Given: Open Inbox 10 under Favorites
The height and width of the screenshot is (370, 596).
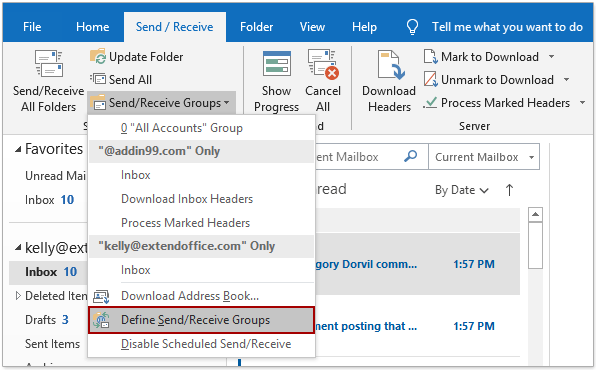Looking at the screenshot, I should tap(49, 200).
